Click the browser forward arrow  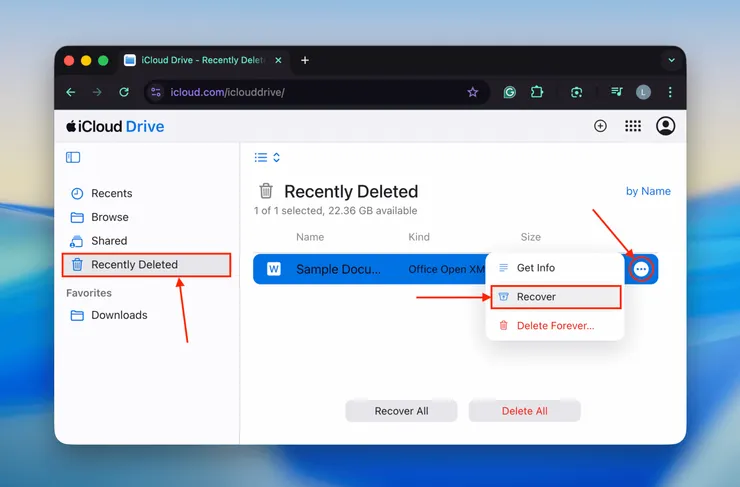click(97, 92)
